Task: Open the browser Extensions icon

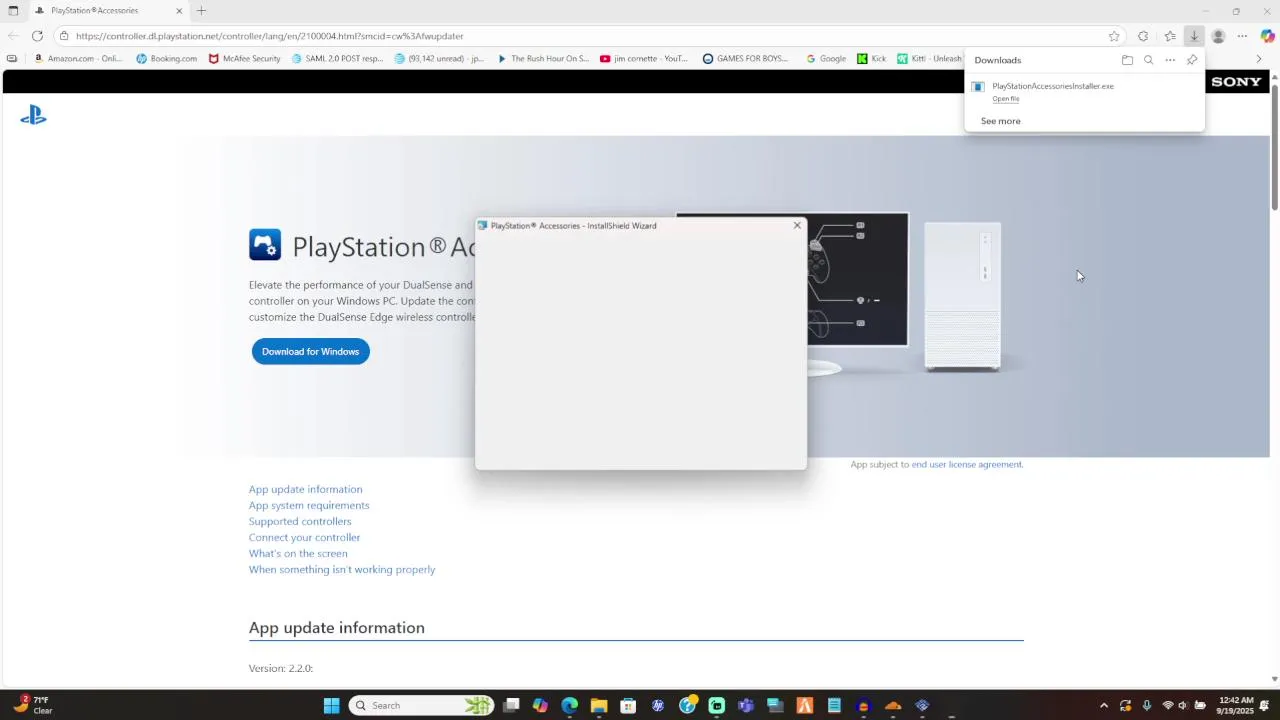Action: 1143,36
